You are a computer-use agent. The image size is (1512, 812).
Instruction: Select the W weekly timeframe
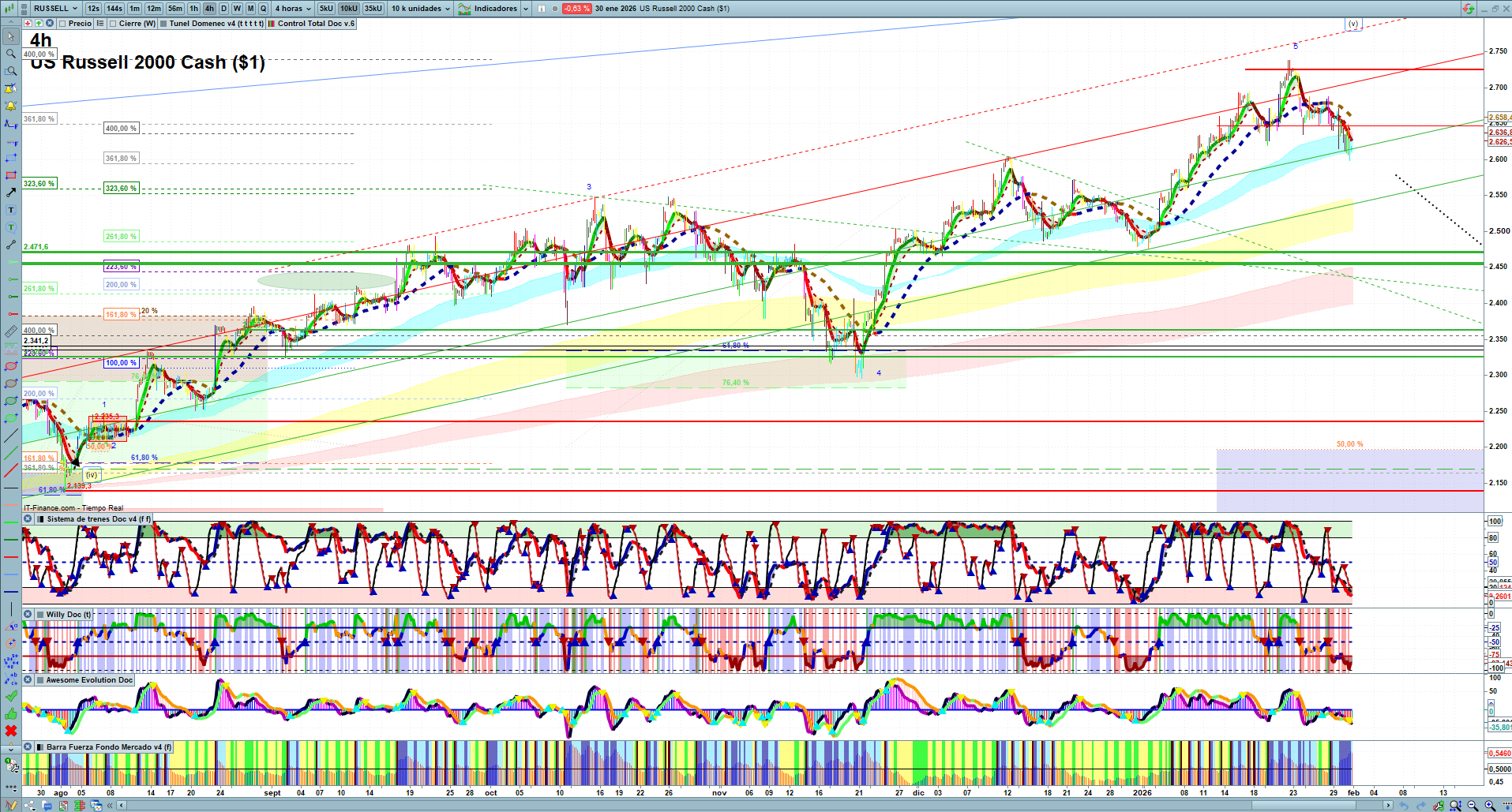[237, 9]
